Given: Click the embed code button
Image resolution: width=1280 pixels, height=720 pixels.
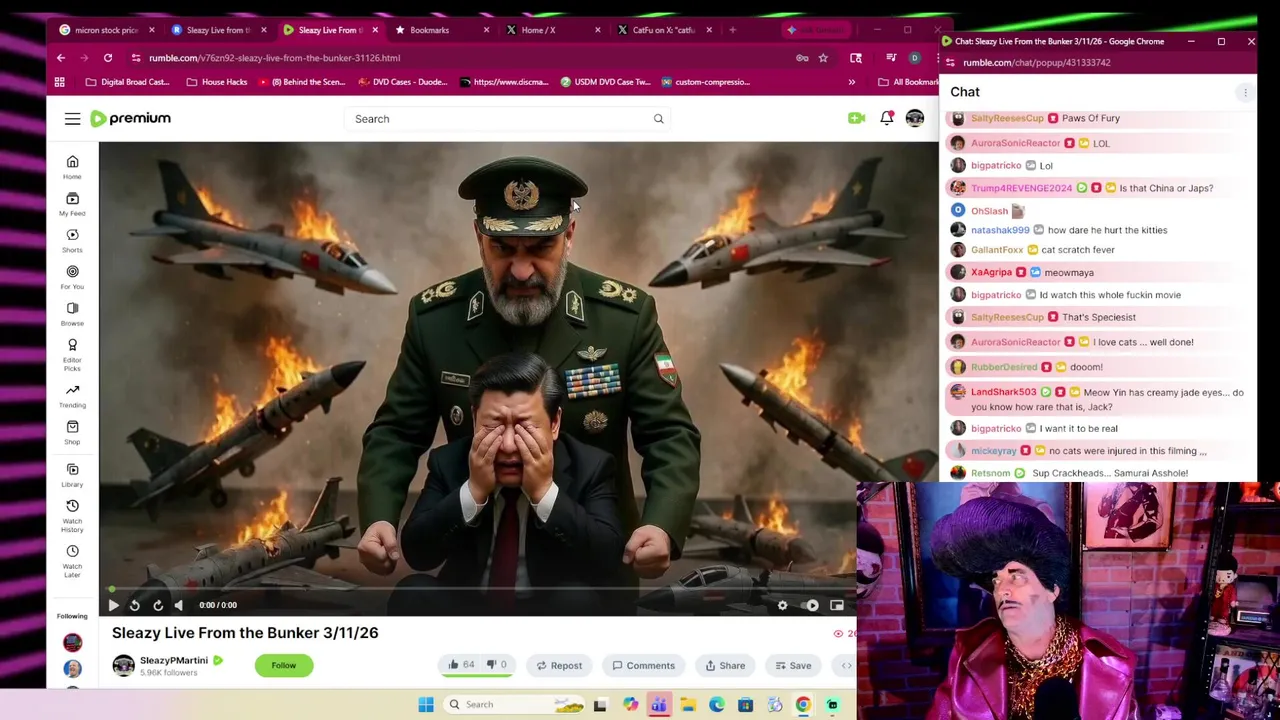Looking at the screenshot, I should point(846,666).
